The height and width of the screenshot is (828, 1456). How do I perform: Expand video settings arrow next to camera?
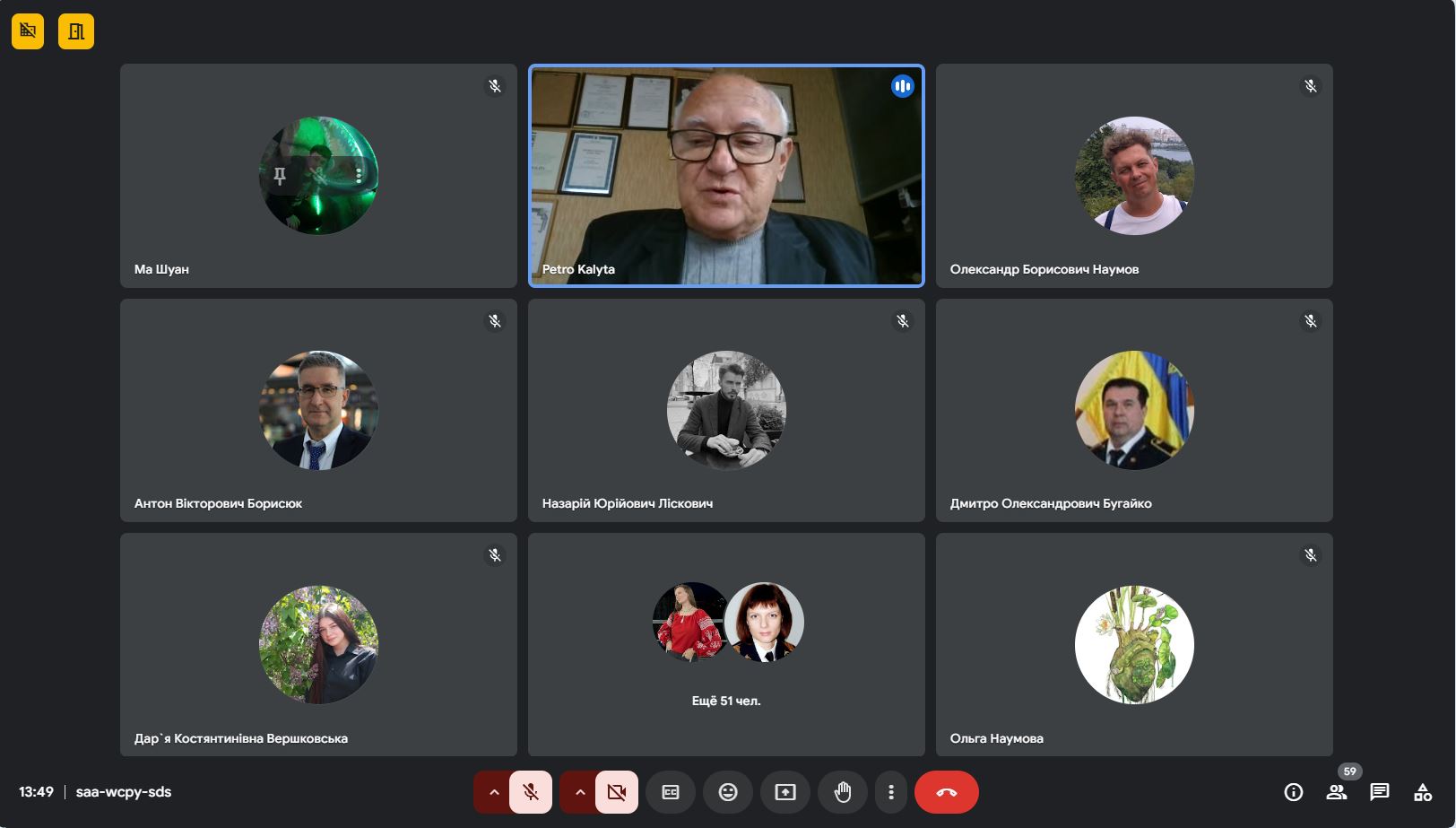coord(579,792)
